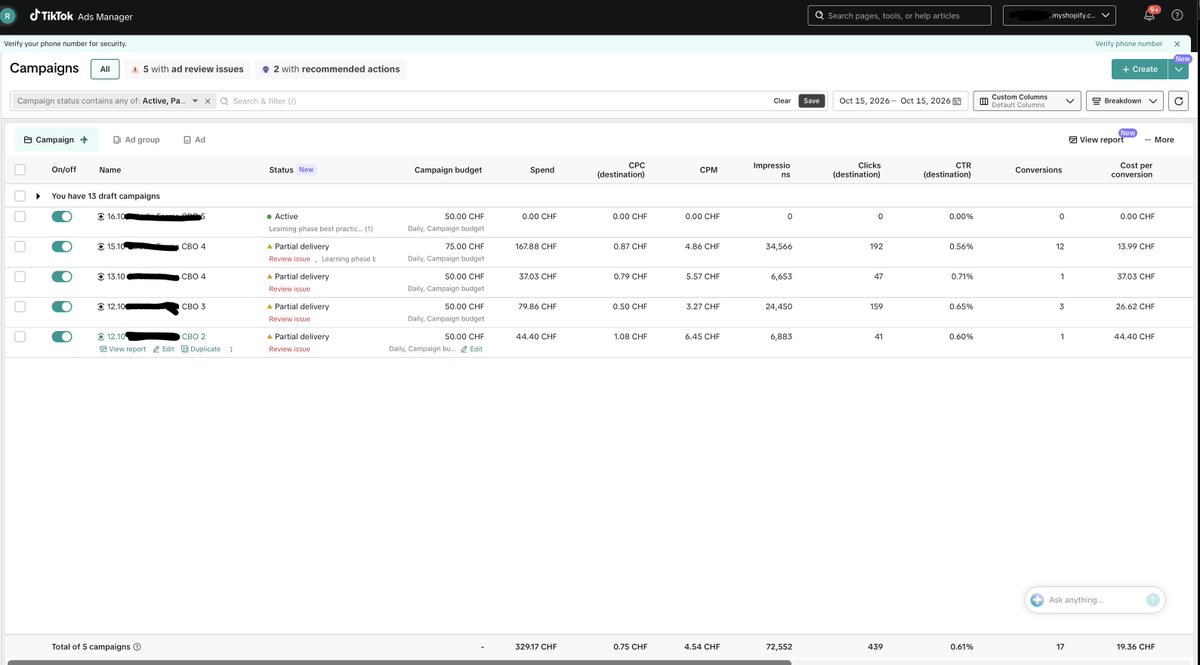Click the magnifier icon in the top search bar
The width and height of the screenshot is (1200, 665).
[820, 16]
